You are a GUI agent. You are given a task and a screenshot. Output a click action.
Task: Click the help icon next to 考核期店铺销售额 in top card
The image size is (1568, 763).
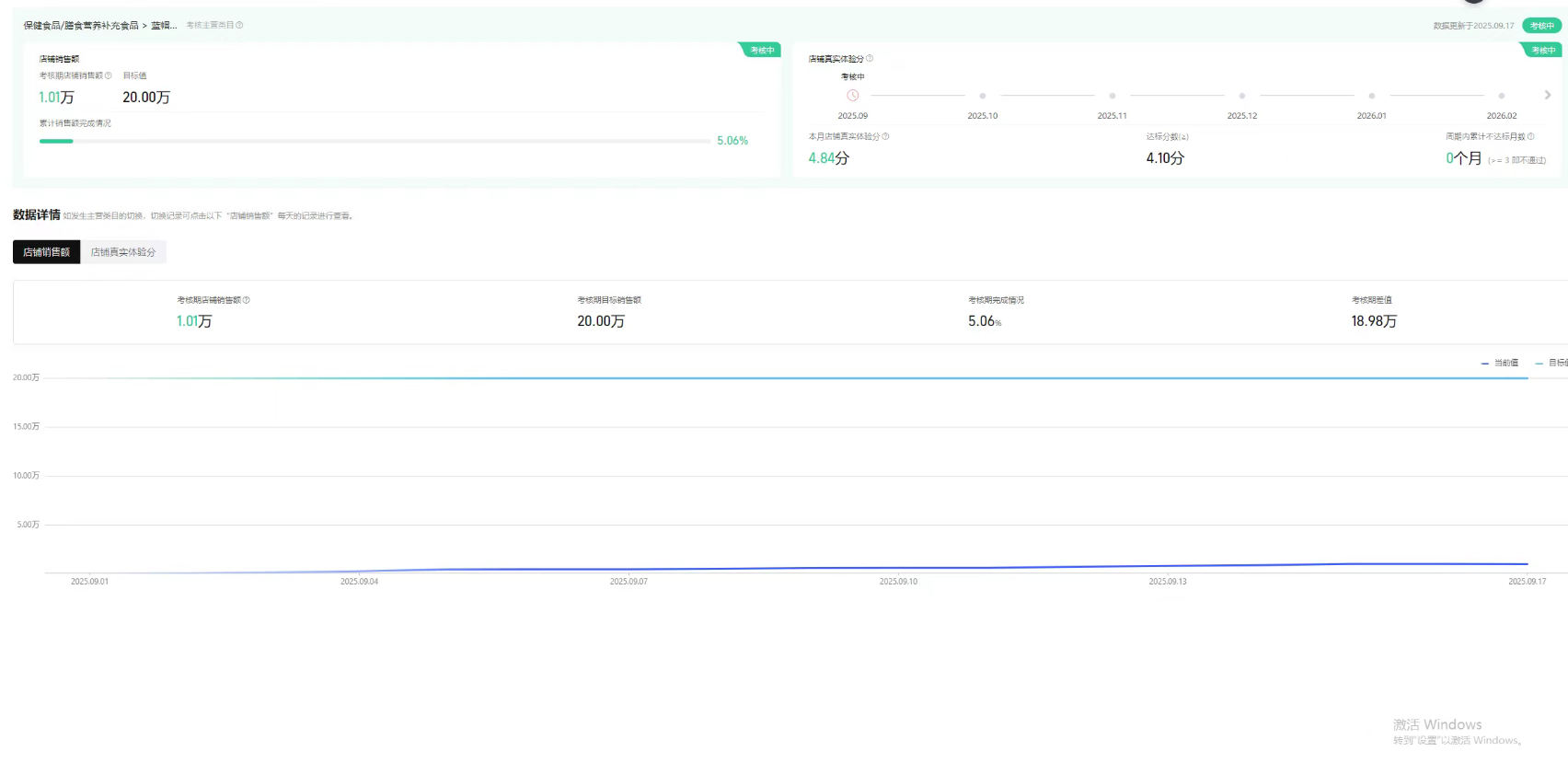click(x=109, y=75)
